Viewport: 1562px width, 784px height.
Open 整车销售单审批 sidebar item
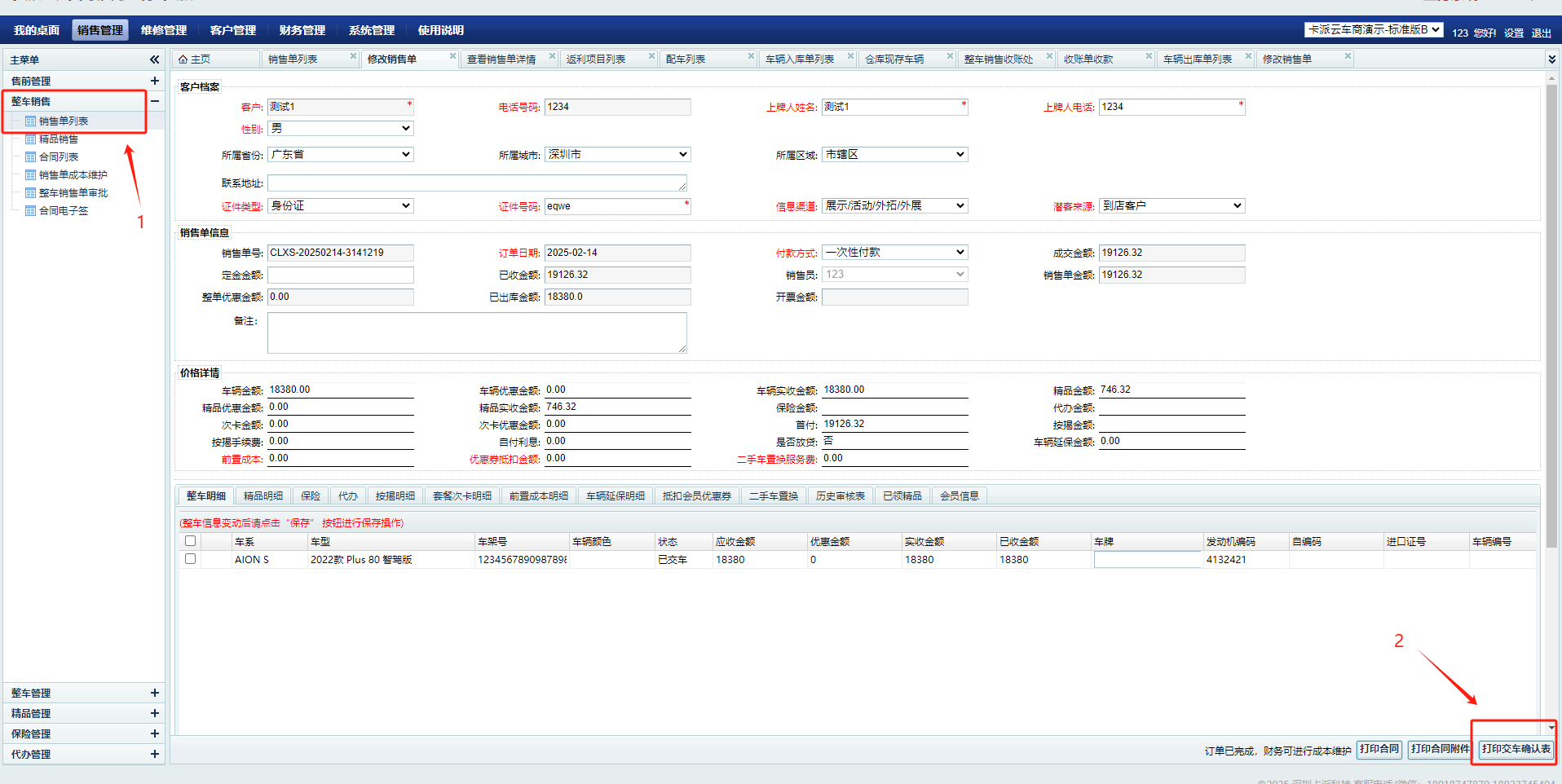73,193
